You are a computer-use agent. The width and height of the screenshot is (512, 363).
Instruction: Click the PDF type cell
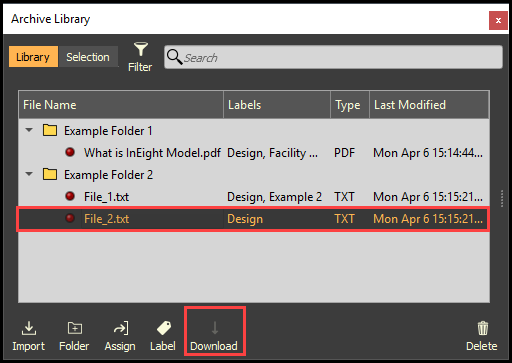tap(344, 153)
